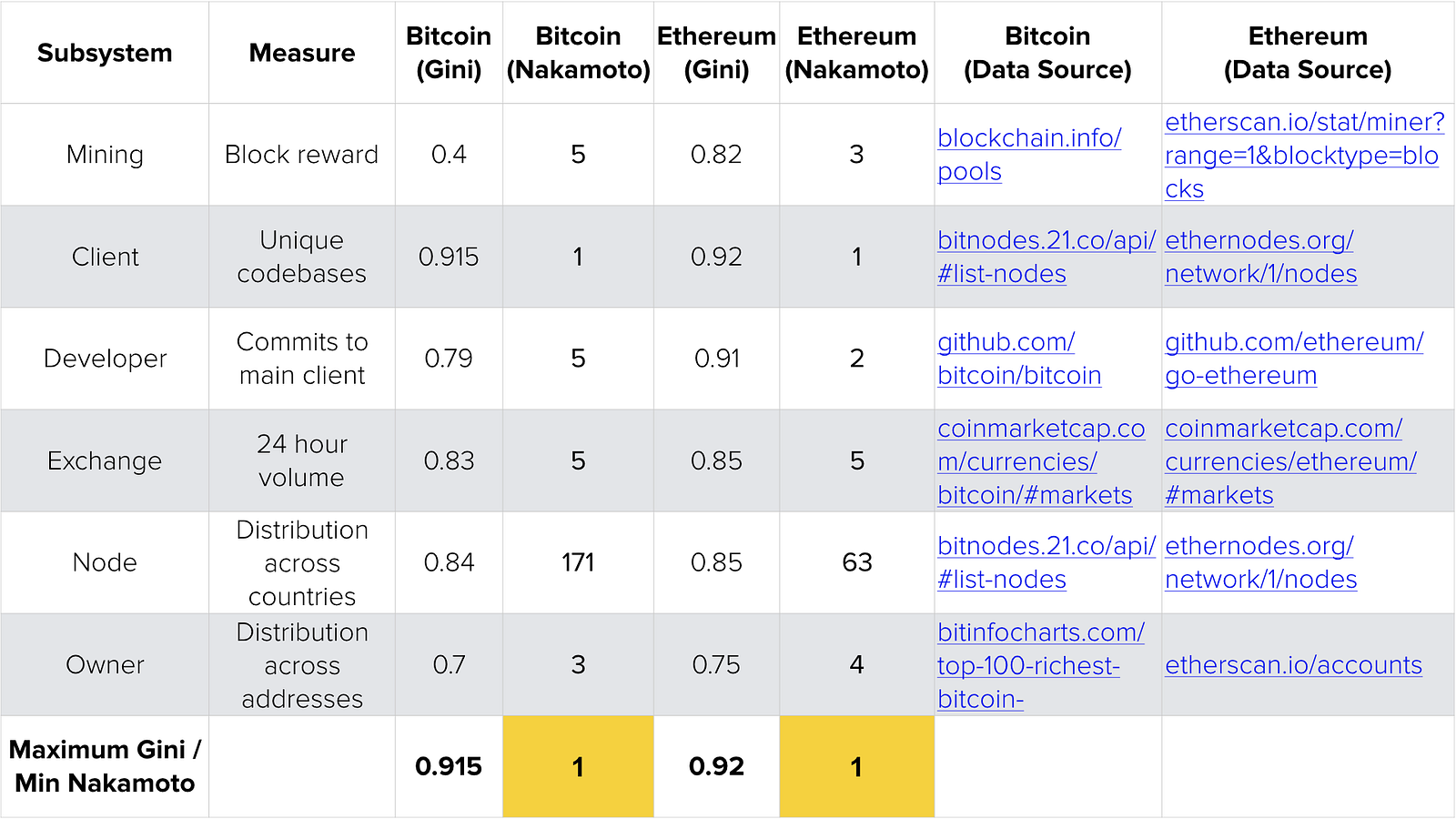Follow the coinmarketcap ethereum markets link

click(x=1283, y=430)
